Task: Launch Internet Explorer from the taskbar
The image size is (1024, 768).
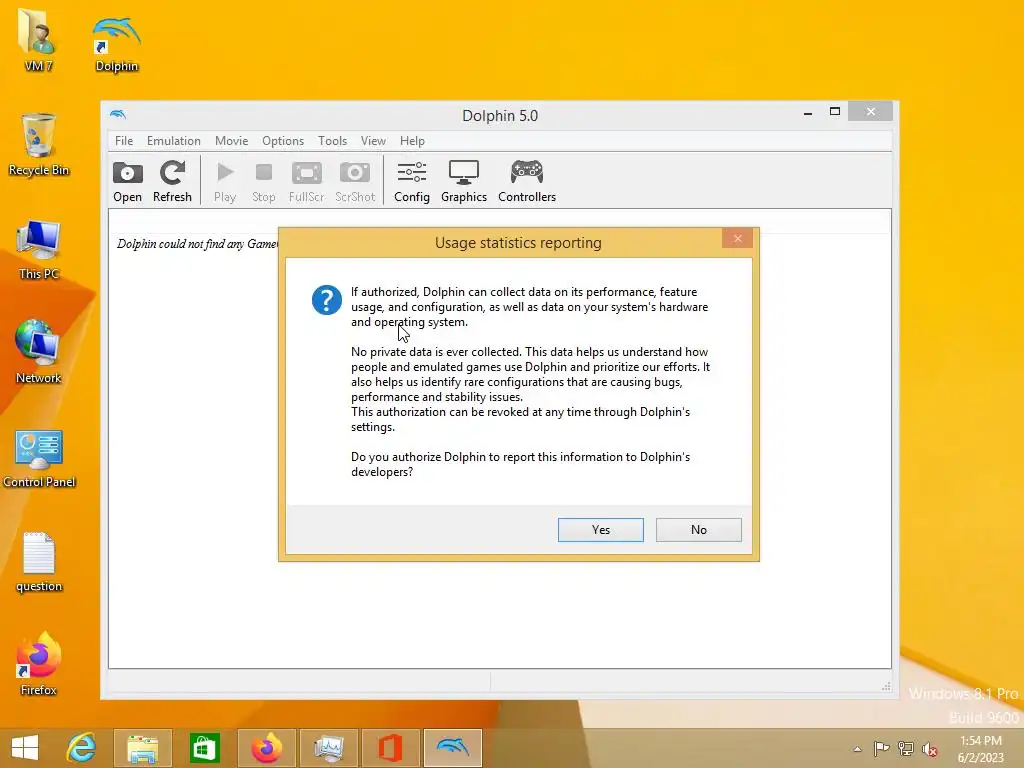Action: pos(82,748)
